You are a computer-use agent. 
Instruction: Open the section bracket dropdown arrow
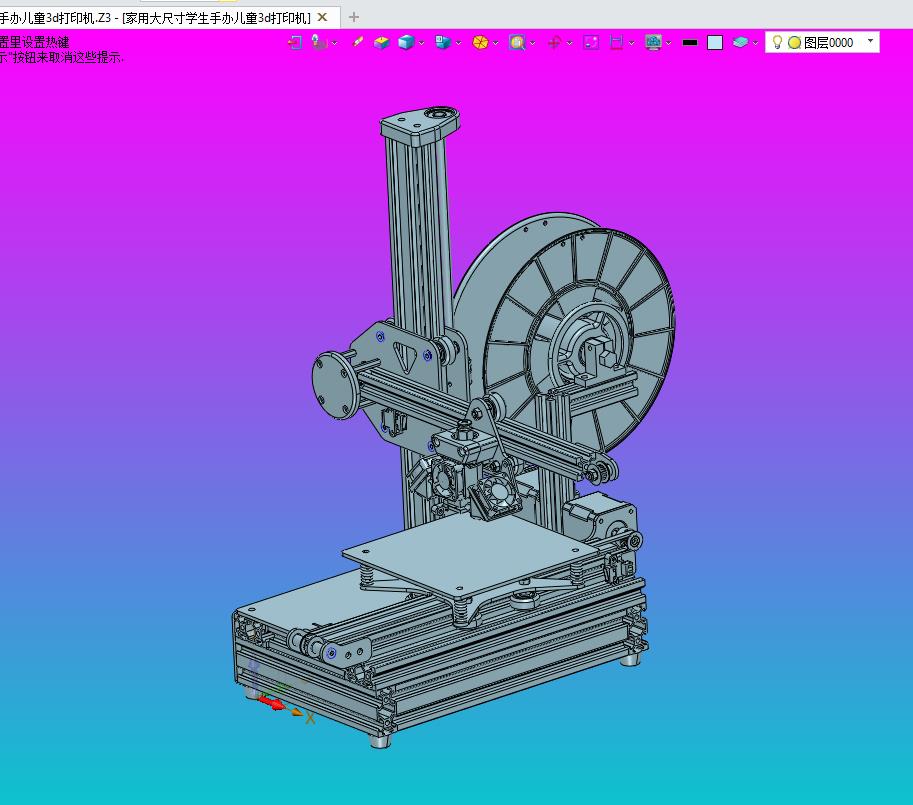coord(632,43)
